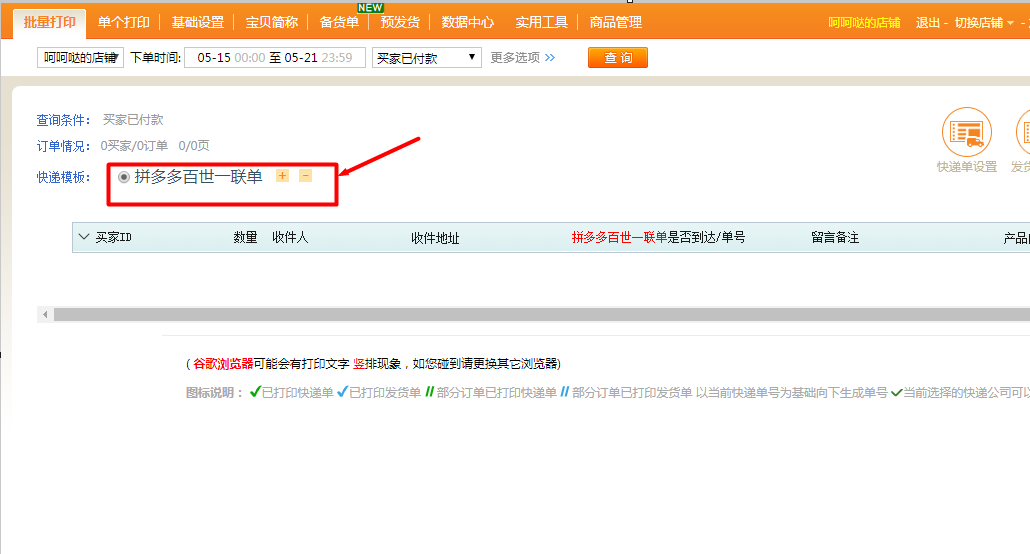This screenshot has height=554, width=1030.
Task: Click the 快递单设置 express waybill settings icon
Action: point(966,132)
